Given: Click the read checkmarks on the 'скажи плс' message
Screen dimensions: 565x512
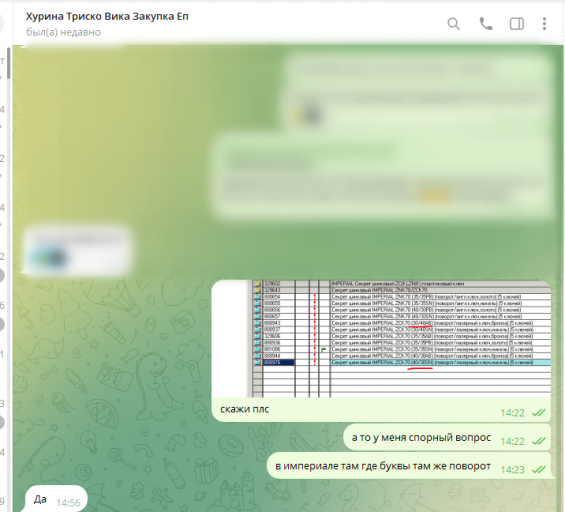Looking at the screenshot, I should click(539, 413).
